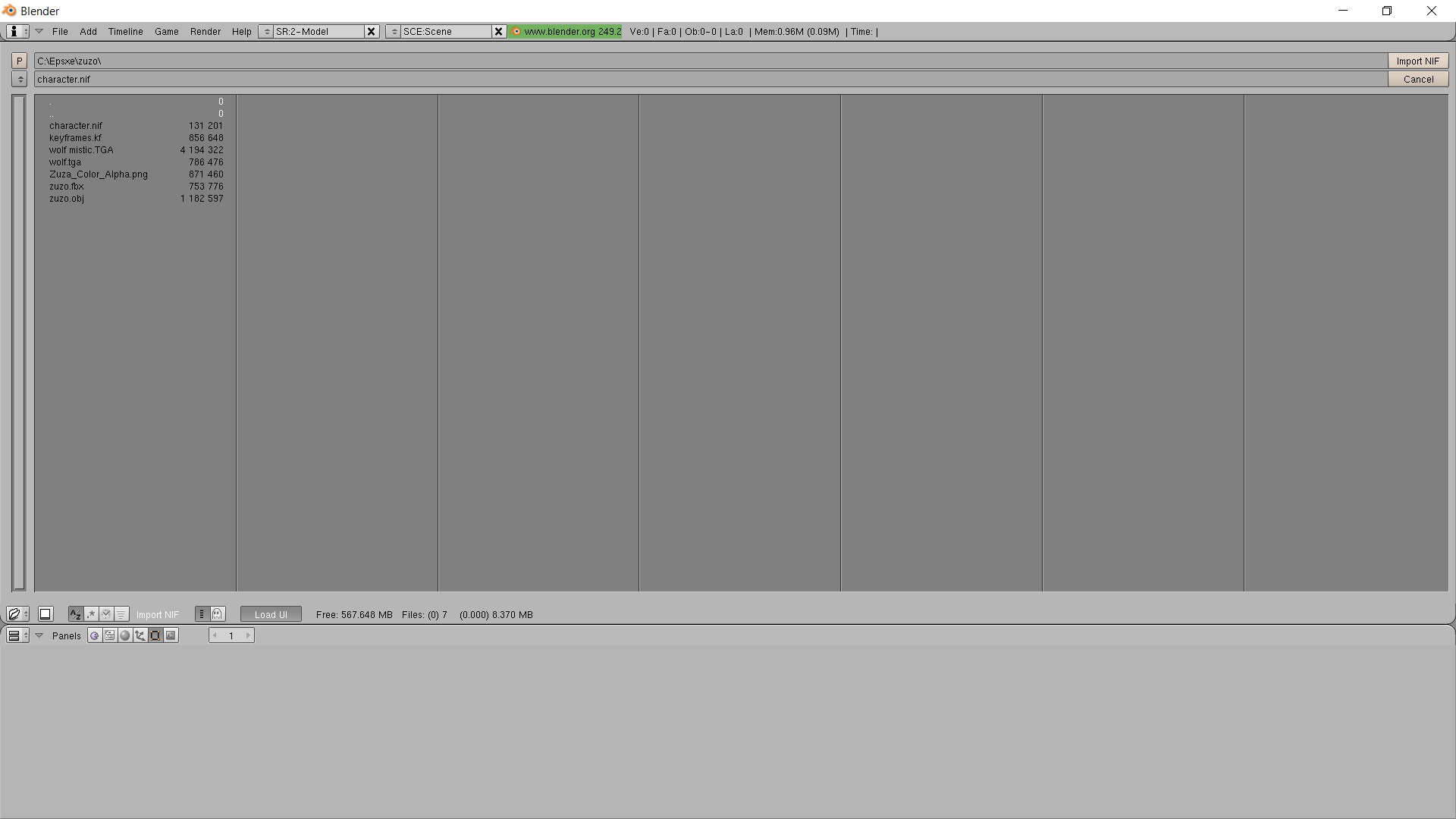
Task: Switch to Object context axes icon
Action: 140,635
